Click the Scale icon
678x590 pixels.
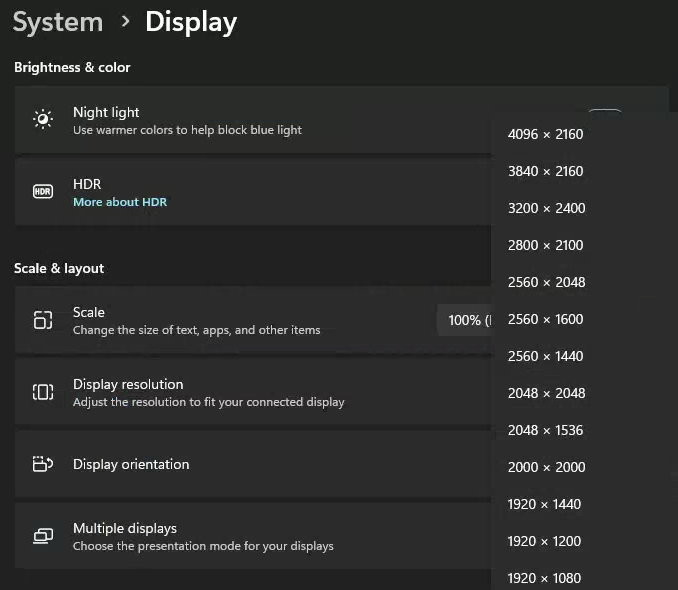[43, 320]
